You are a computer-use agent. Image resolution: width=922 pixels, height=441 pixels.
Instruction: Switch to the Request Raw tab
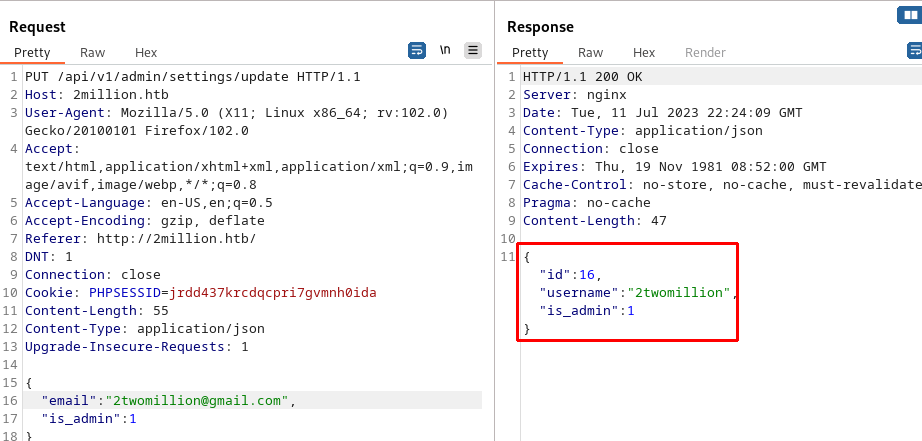tap(92, 52)
